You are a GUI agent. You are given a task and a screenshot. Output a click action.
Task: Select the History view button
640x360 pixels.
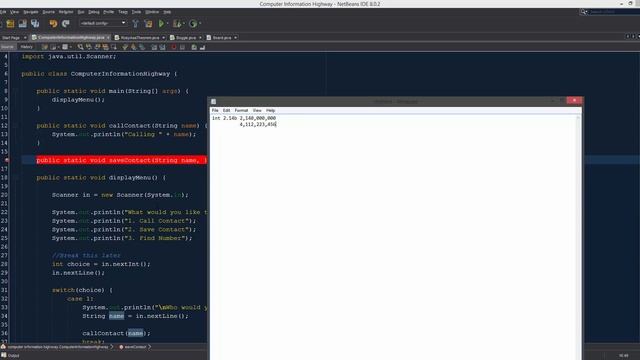[27, 47]
